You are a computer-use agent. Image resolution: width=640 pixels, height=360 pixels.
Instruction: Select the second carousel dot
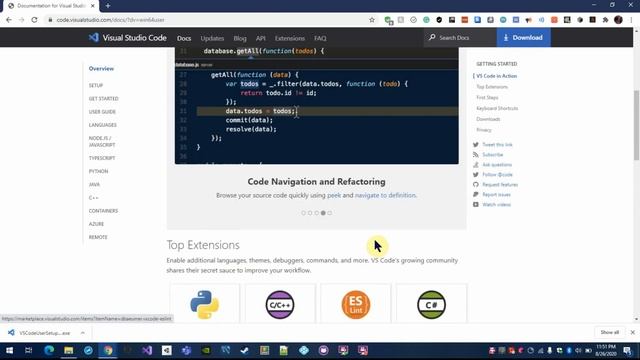310,213
